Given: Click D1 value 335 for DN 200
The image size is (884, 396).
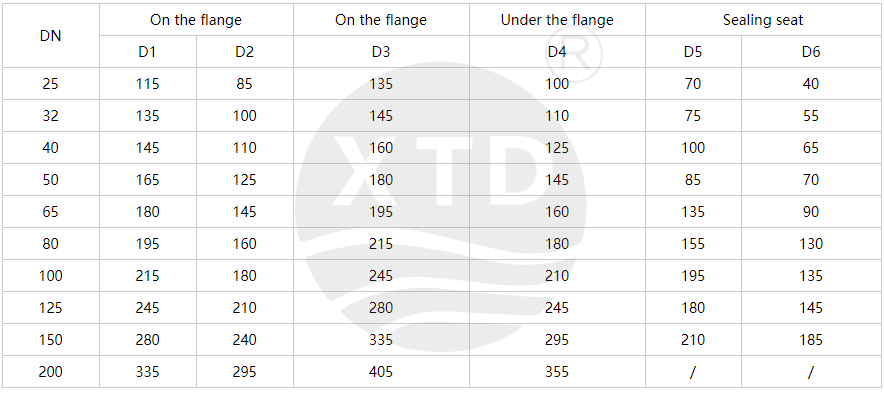Looking at the screenshot, I should 147,372.
